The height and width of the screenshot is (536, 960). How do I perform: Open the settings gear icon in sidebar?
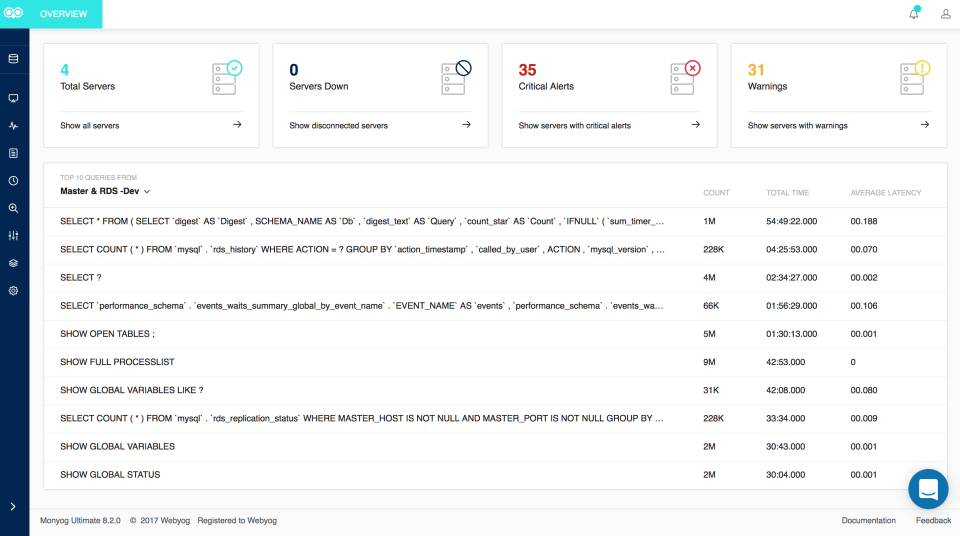pyautogui.click(x=13, y=290)
